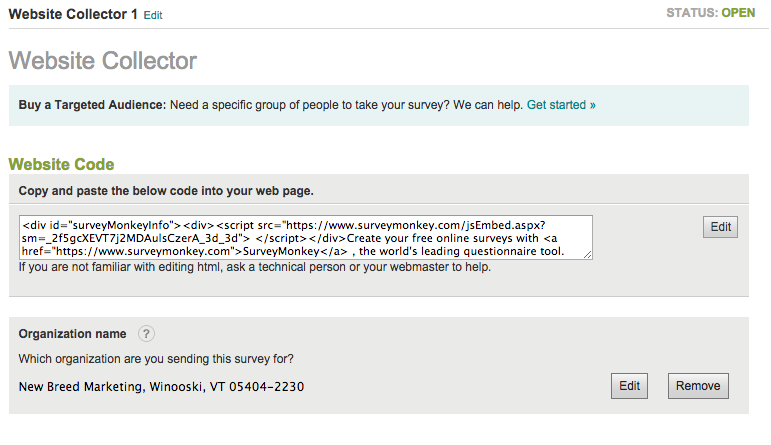
Task: Click the 'Copy and paste the below code' instruction
Action: (x=166, y=191)
